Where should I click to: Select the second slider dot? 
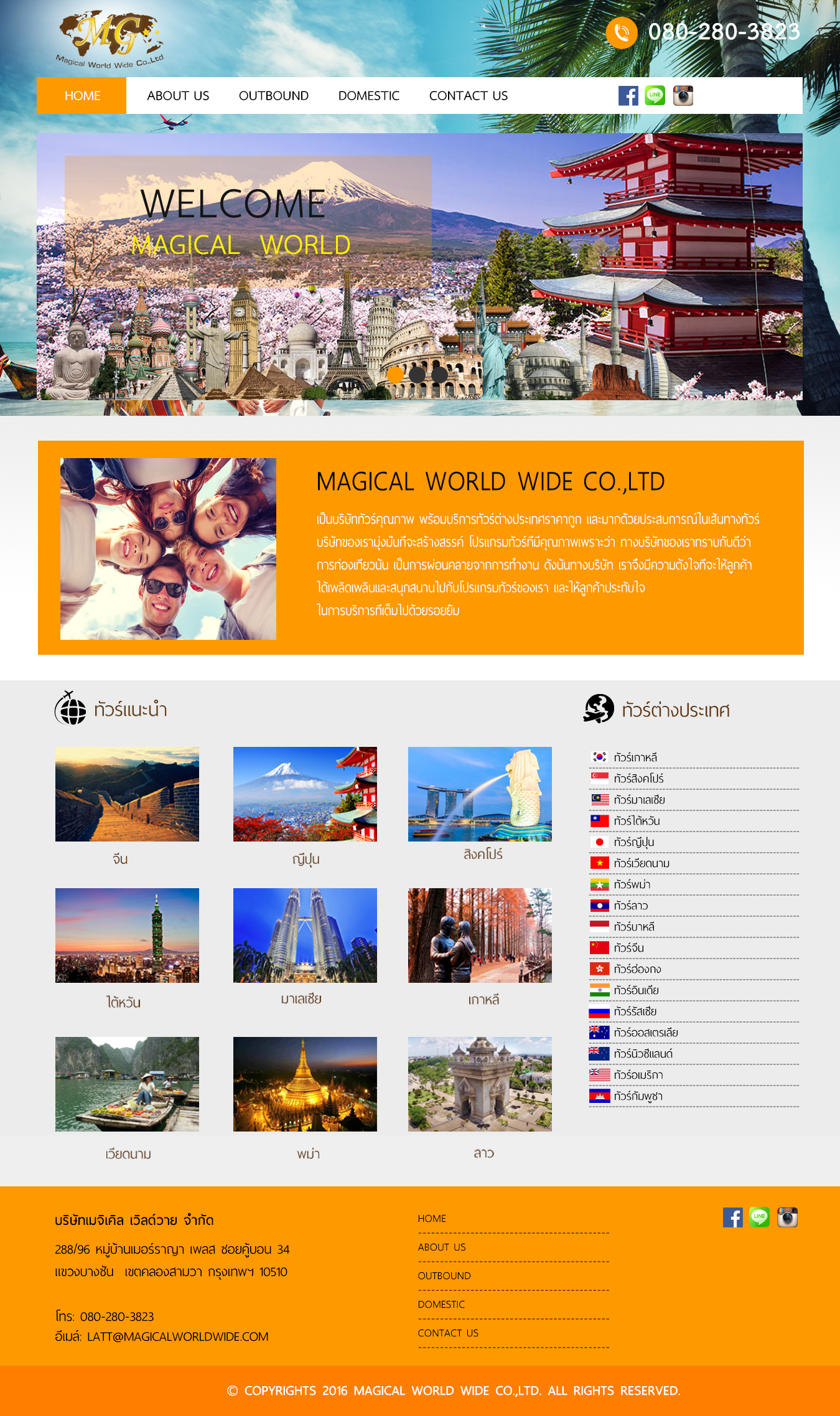pyautogui.click(x=418, y=375)
